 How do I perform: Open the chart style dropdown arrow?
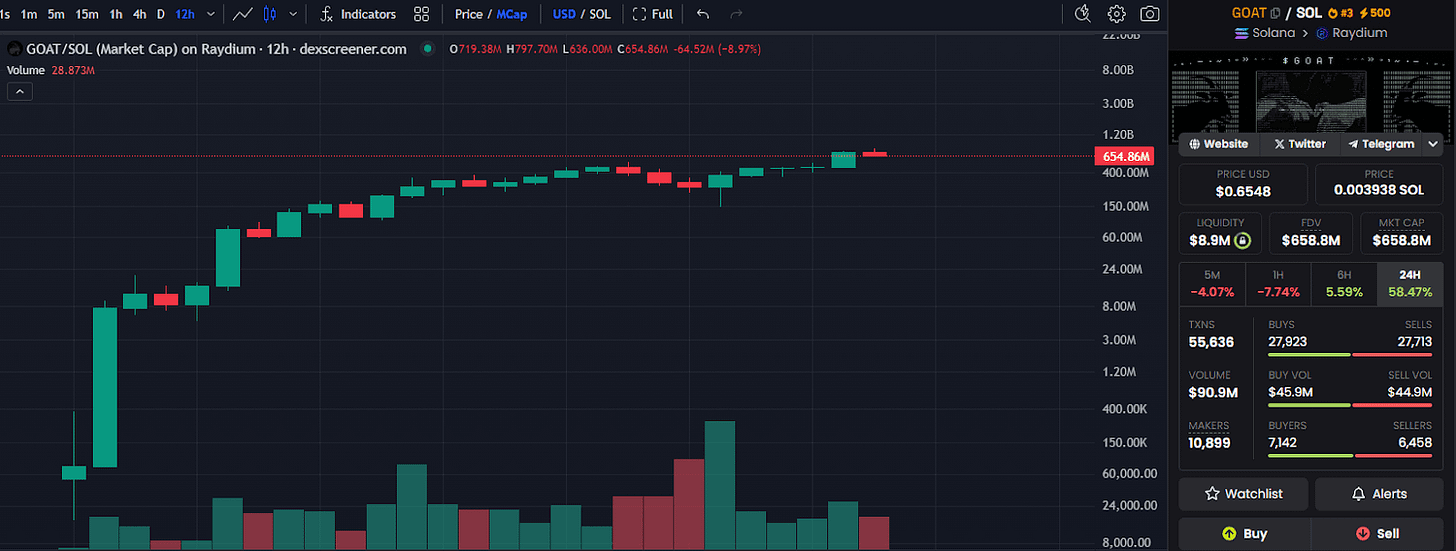pyautogui.click(x=292, y=14)
